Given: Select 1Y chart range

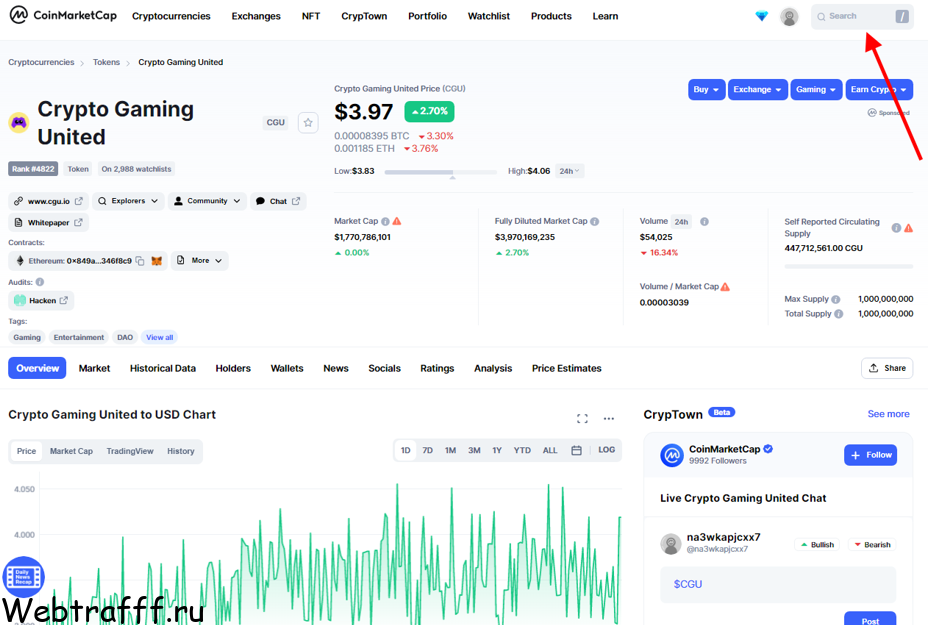Looking at the screenshot, I should coord(497,450).
